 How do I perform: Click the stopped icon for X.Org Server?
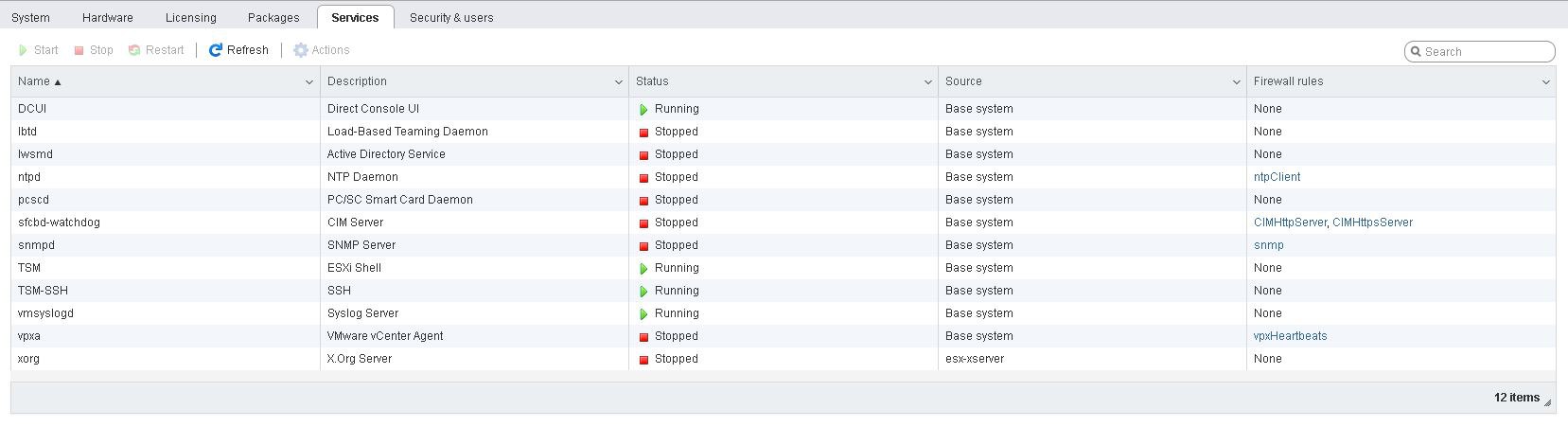tap(643, 360)
